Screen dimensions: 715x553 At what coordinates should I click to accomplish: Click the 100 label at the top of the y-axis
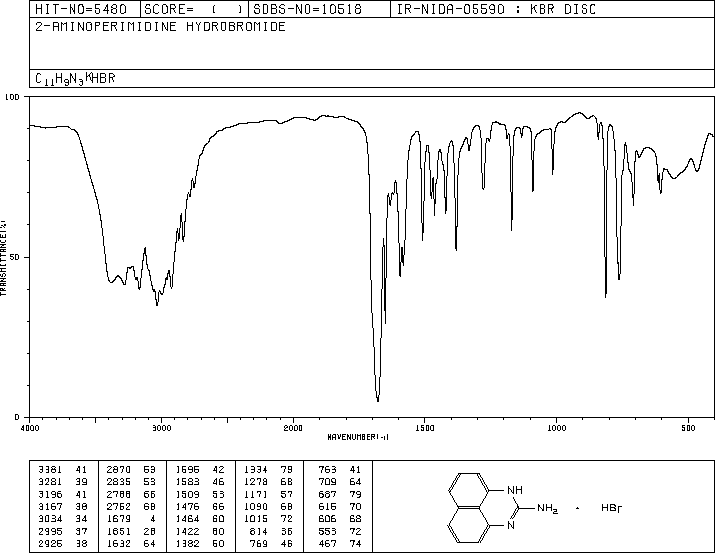tap(12, 97)
